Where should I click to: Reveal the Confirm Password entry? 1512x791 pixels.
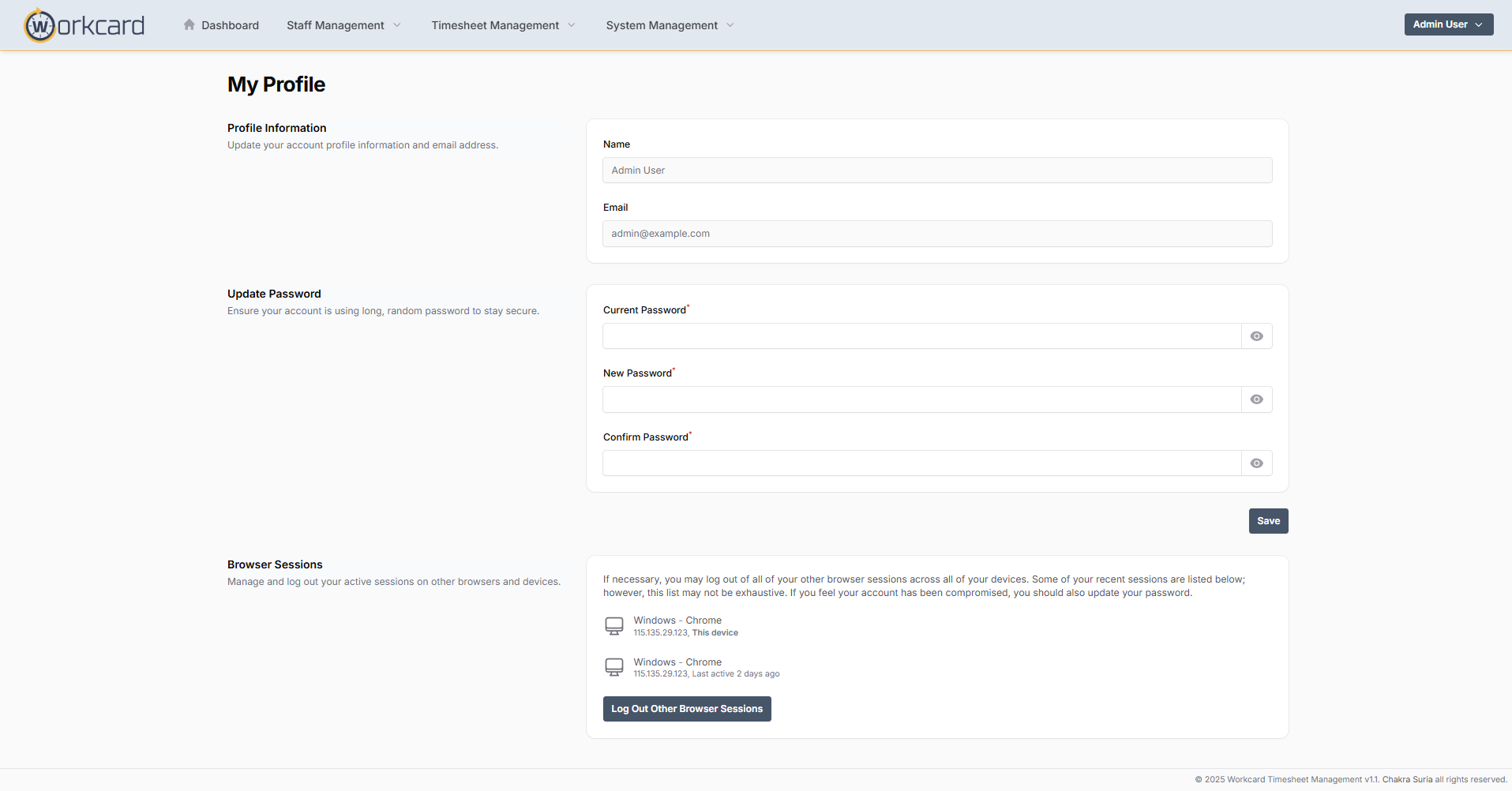tap(1256, 463)
